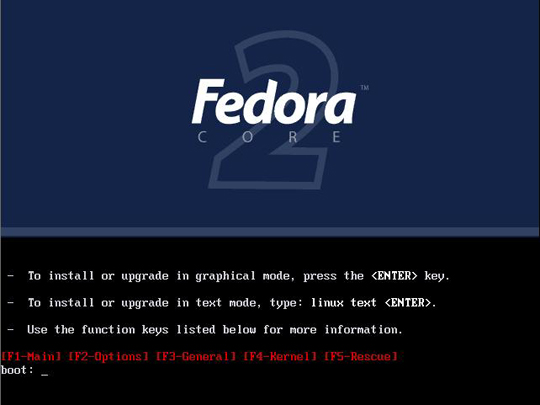The image size is (540, 405).
Task: Click the Fedora logo text
Action: [x=274, y=102]
